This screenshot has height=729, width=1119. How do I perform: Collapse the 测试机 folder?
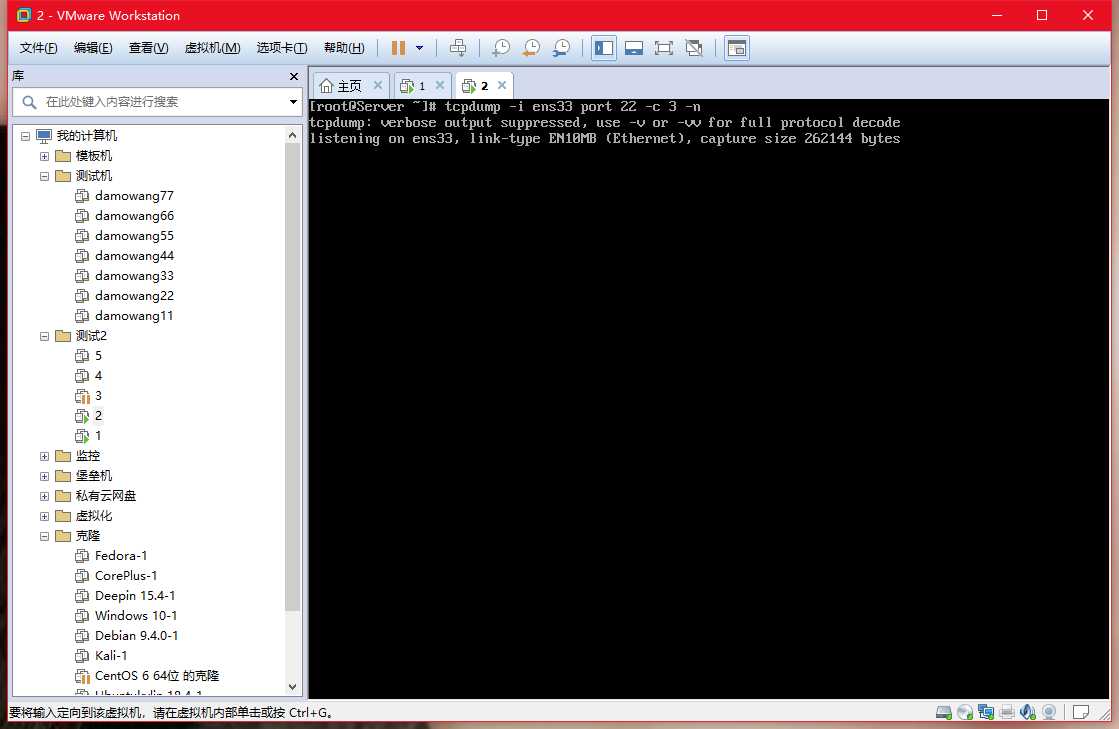44,175
